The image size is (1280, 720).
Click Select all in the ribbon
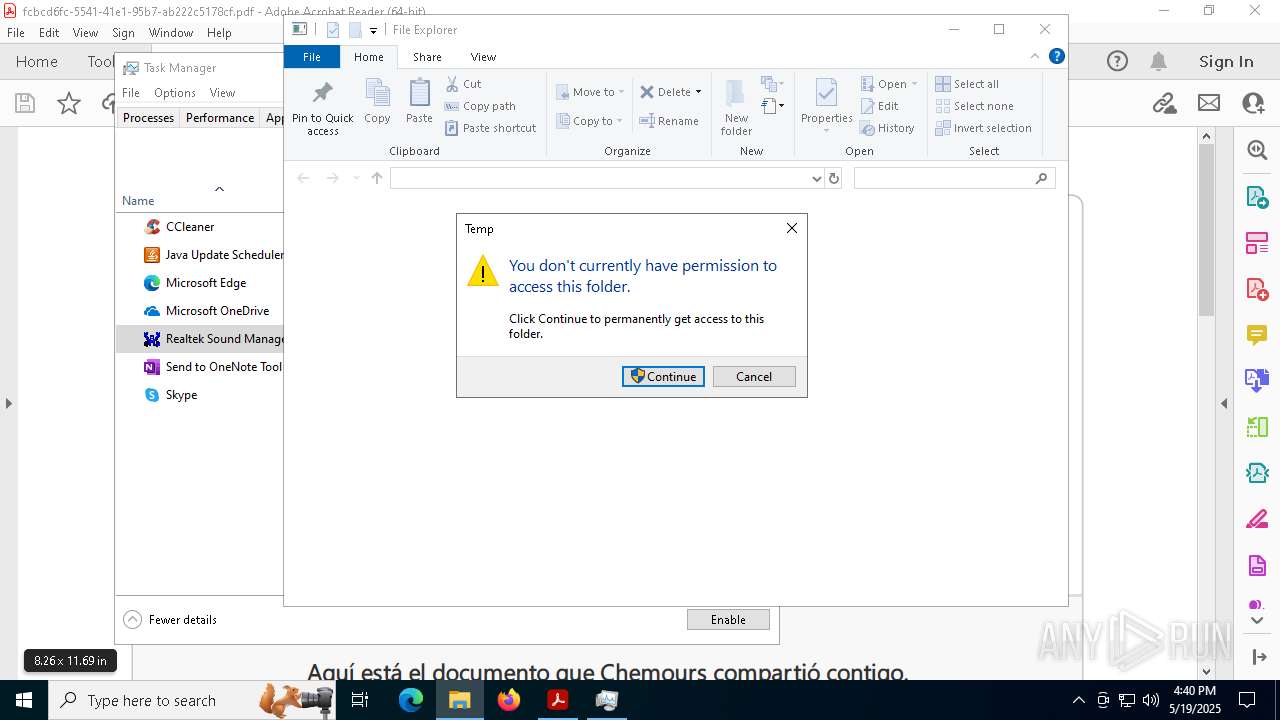tap(967, 84)
